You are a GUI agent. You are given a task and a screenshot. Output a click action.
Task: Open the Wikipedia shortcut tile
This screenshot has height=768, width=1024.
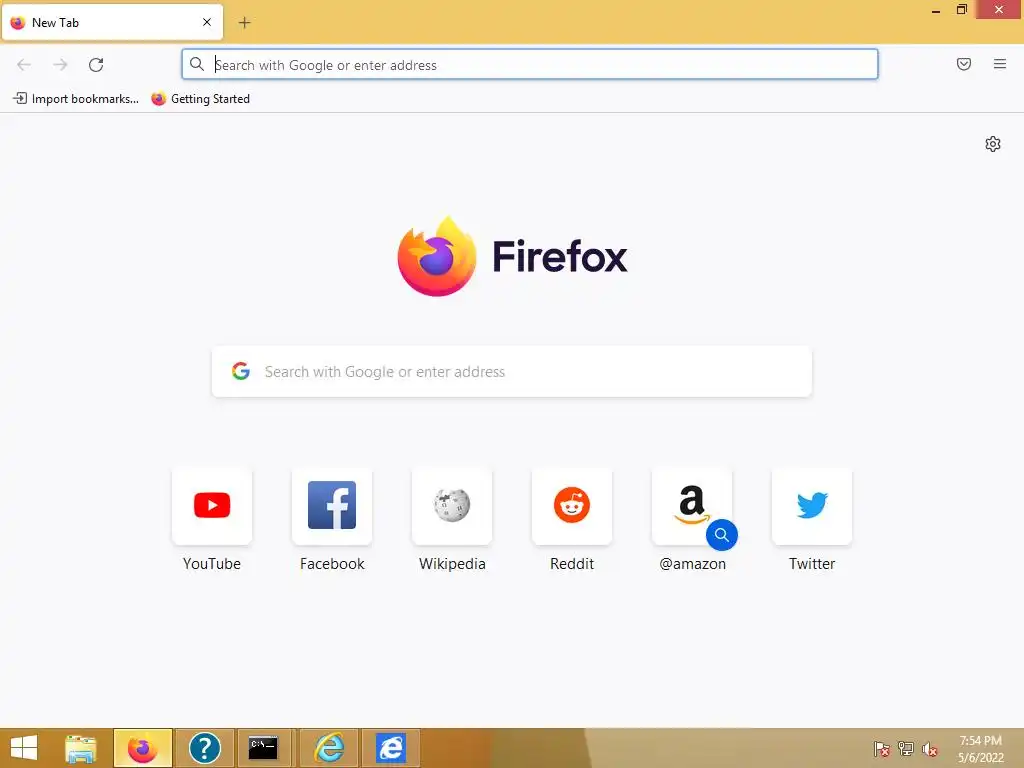tap(452, 506)
